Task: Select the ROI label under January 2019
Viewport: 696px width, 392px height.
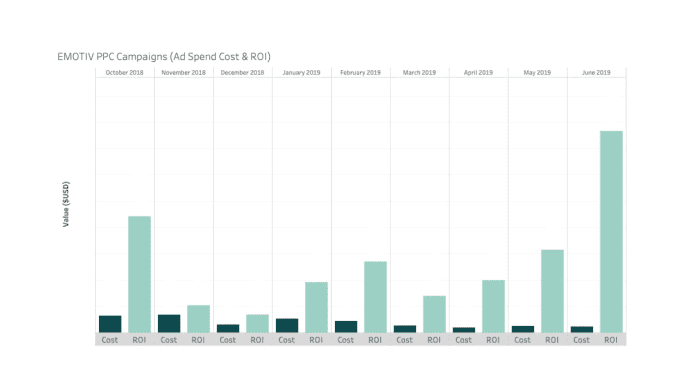Action: coord(316,340)
